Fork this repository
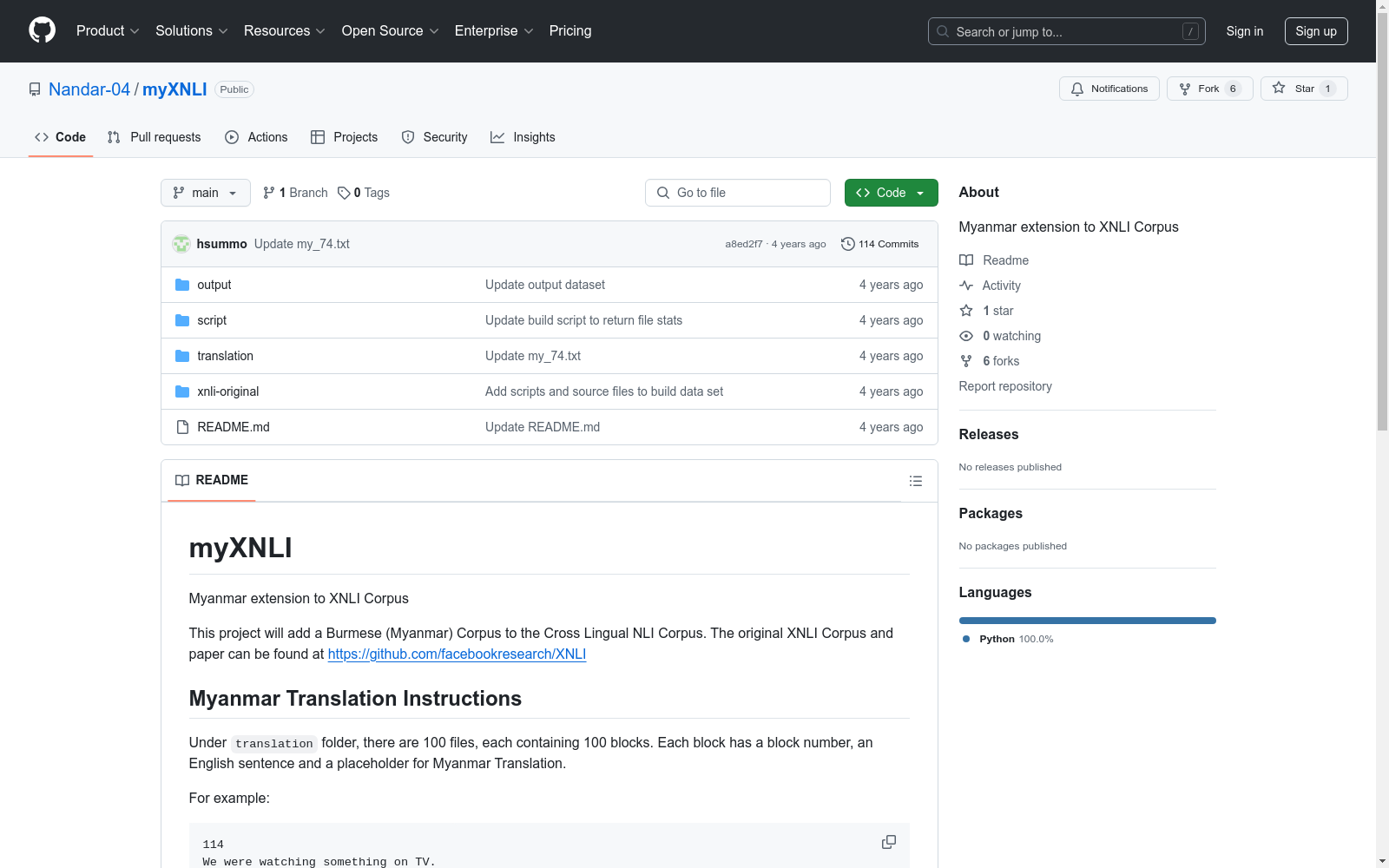This screenshot has width=1389, height=868. pyautogui.click(x=1210, y=89)
